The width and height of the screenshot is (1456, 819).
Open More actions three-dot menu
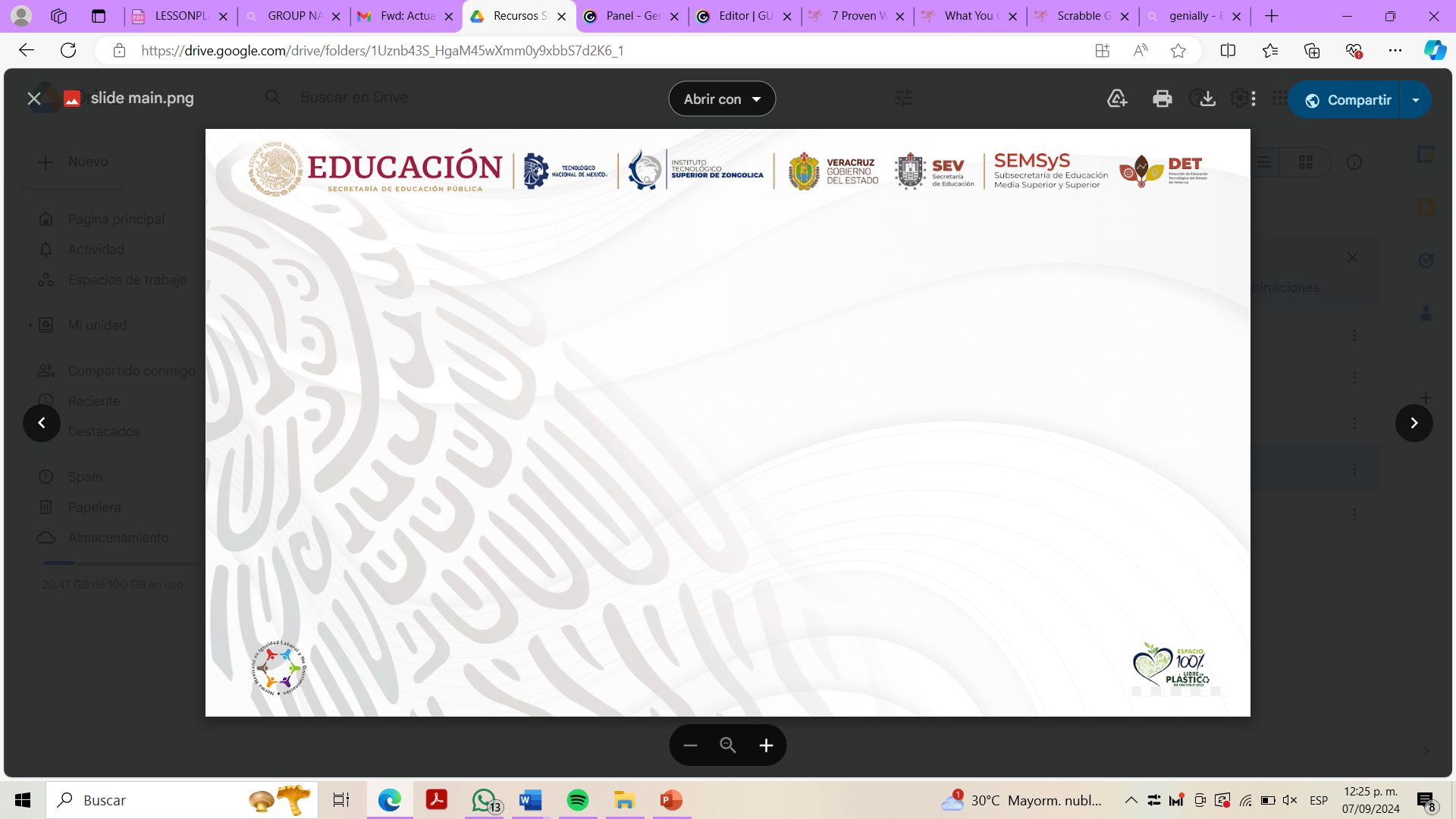(1254, 99)
